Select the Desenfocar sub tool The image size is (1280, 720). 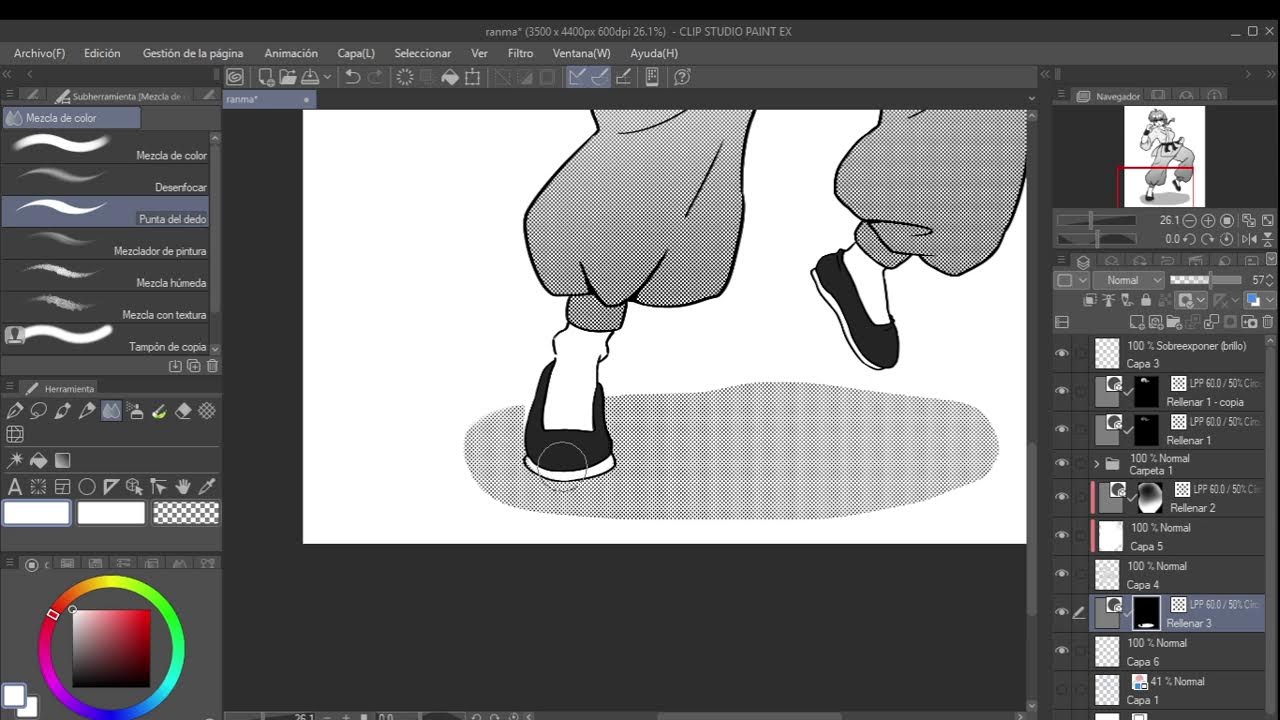110,180
